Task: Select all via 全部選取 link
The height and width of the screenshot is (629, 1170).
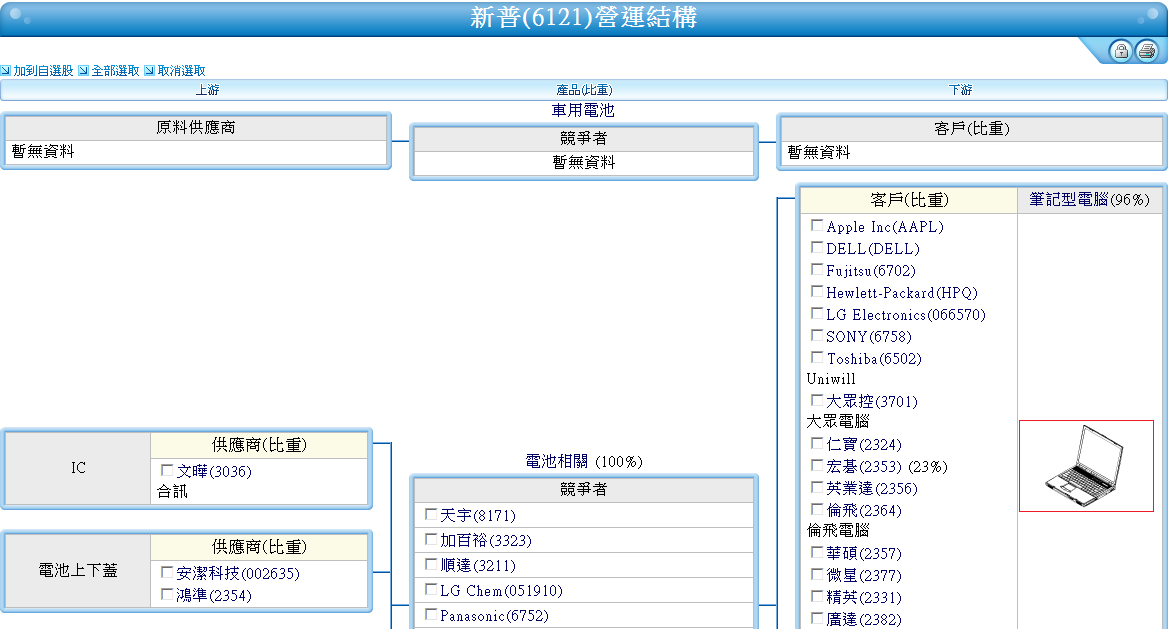Action: [x=115, y=70]
